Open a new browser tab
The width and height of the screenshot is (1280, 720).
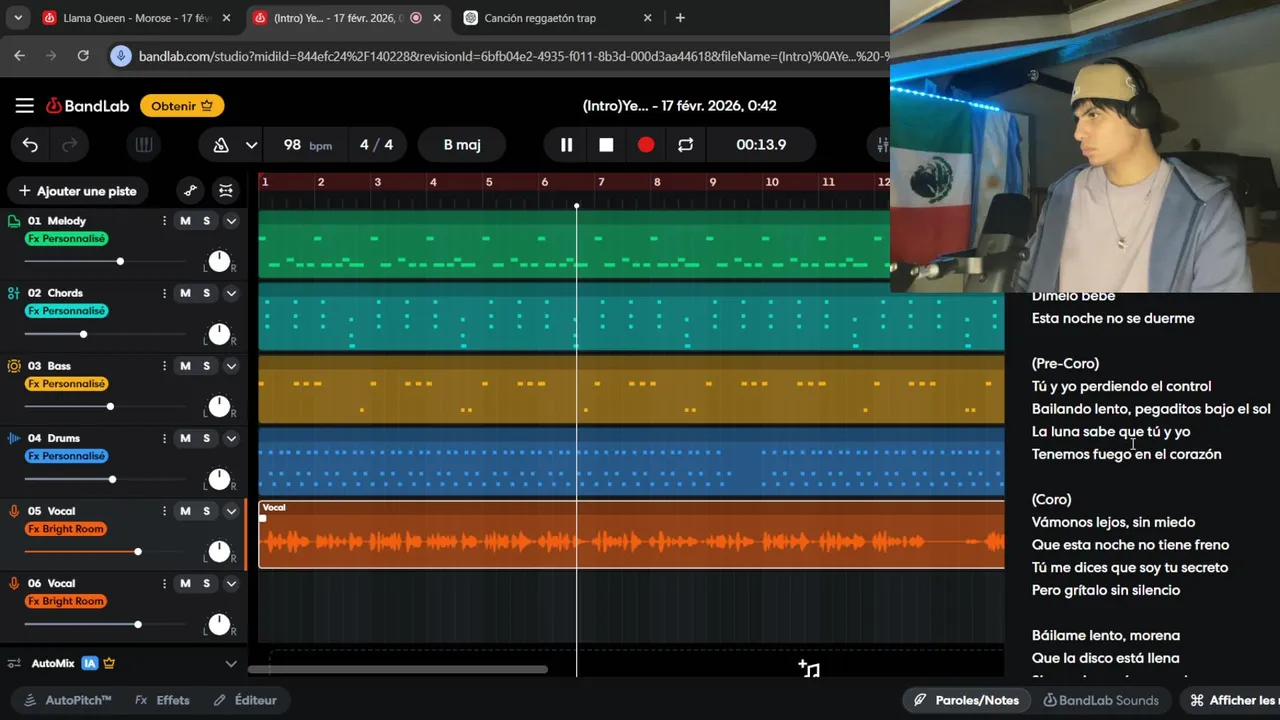(x=680, y=18)
